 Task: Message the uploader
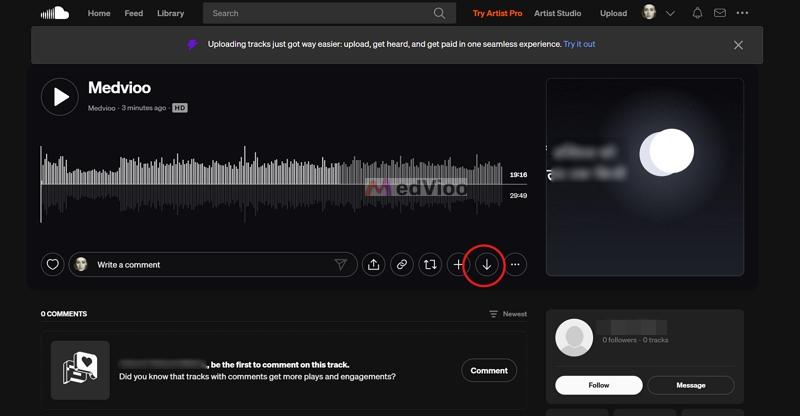pyautogui.click(x=691, y=385)
